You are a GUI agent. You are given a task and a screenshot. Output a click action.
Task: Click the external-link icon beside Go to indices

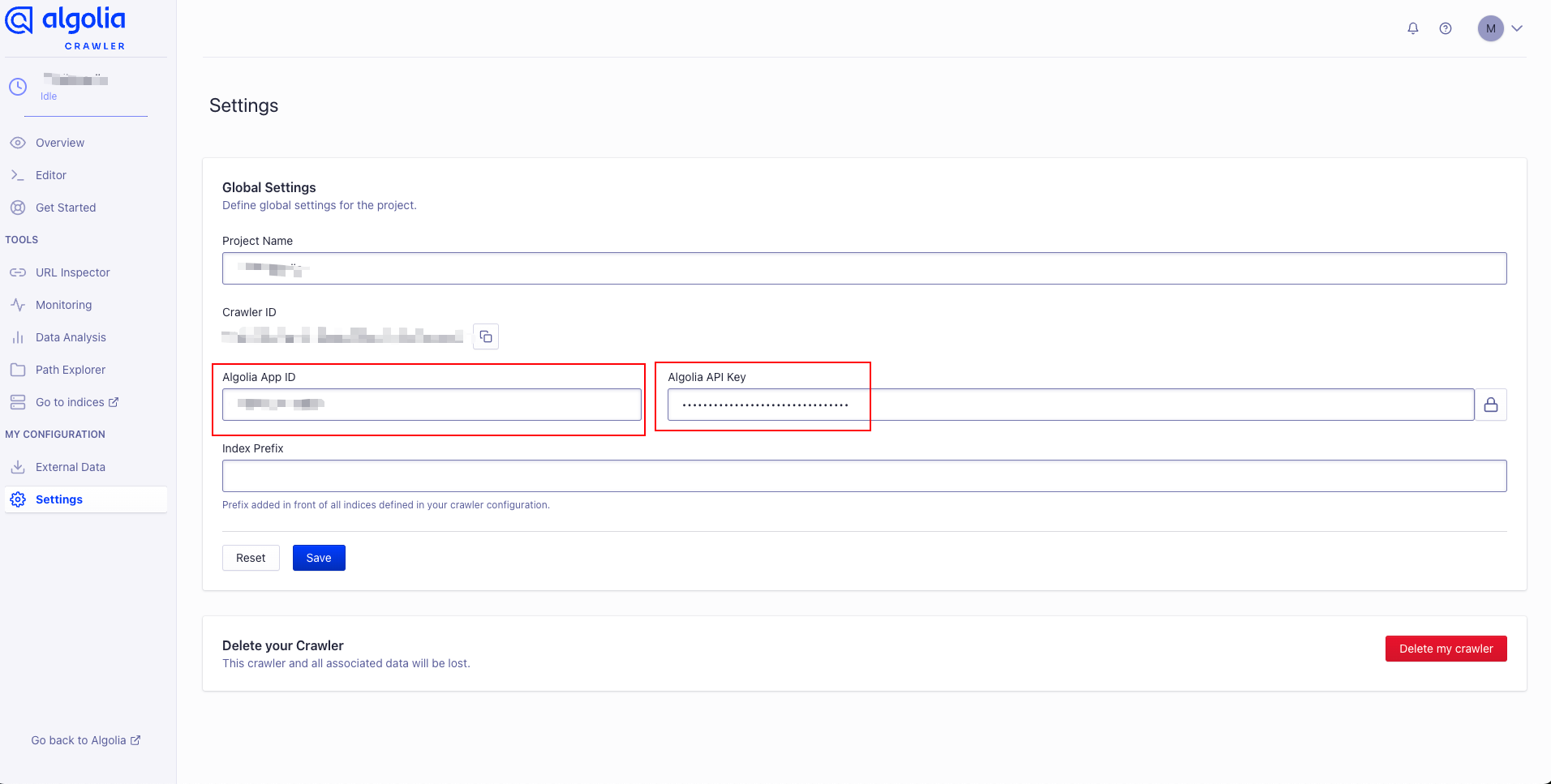coord(114,402)
